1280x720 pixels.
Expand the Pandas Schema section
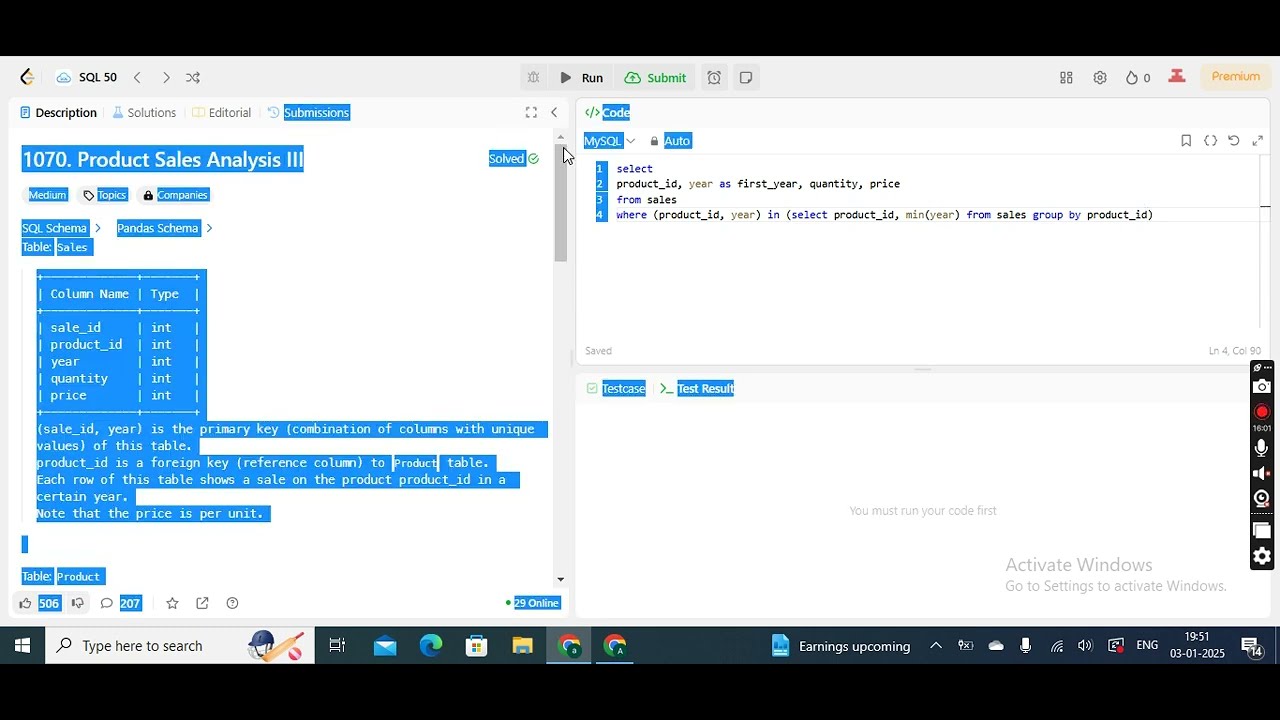[x=164, y=228]
